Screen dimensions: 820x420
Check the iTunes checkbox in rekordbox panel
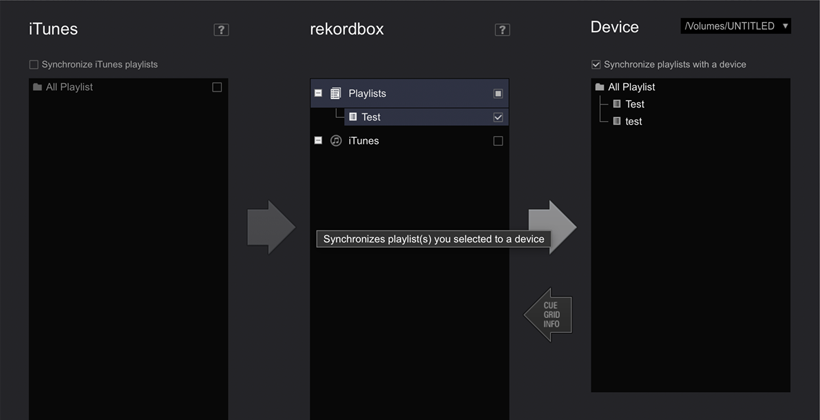[498, 141]
